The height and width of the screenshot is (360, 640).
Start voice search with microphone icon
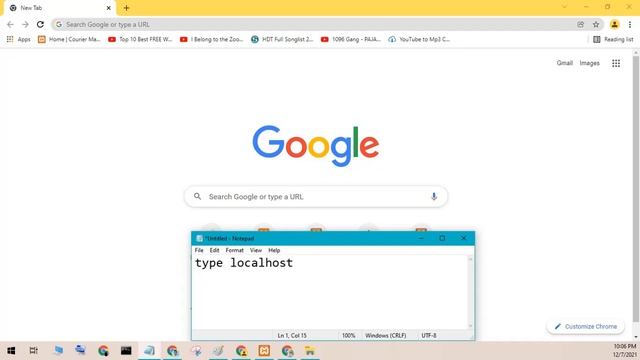click(434, 196)
